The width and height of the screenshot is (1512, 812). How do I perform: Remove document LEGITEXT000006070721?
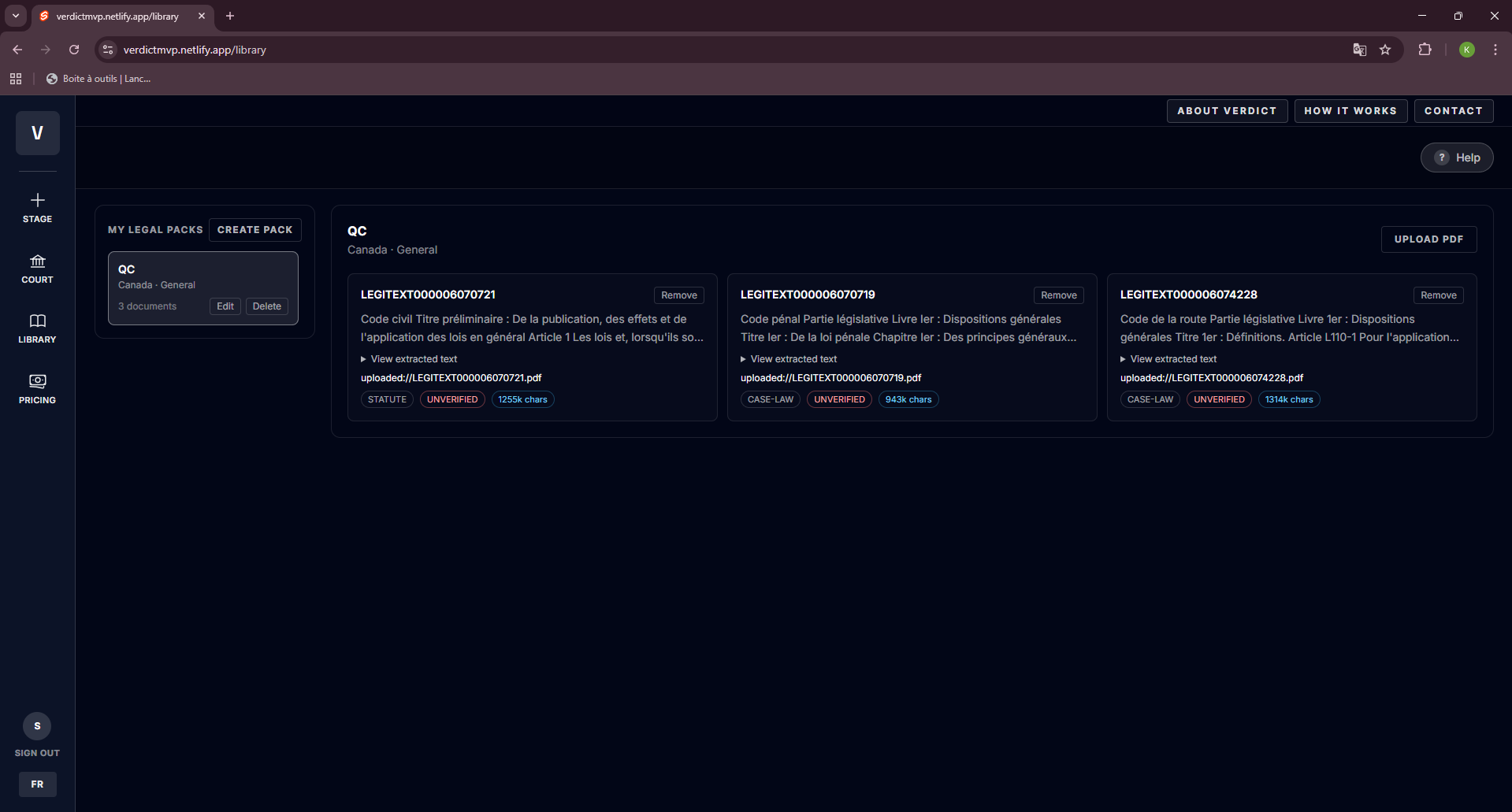[x=679, y=295]
